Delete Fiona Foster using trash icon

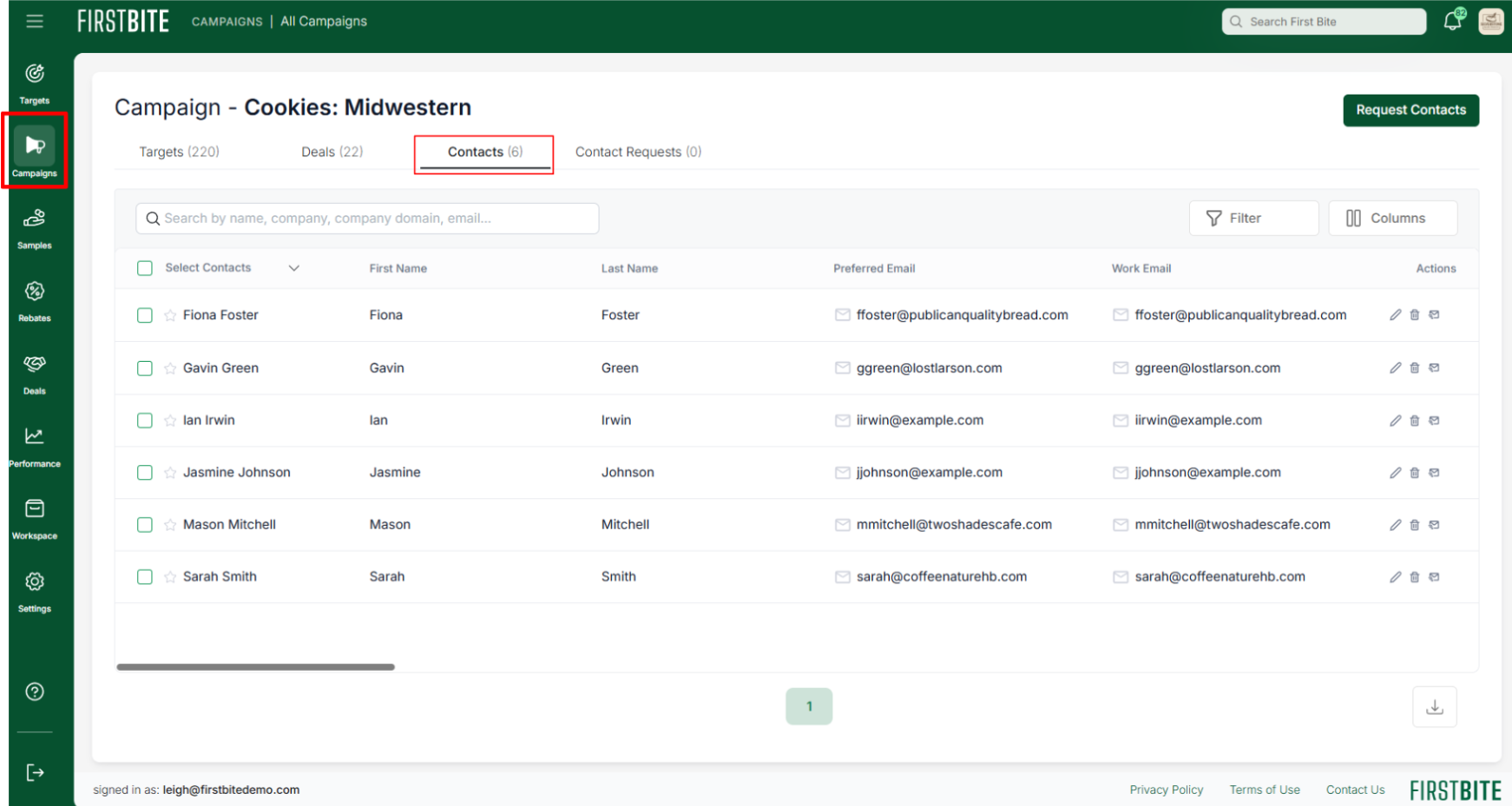pos(1415,315)
